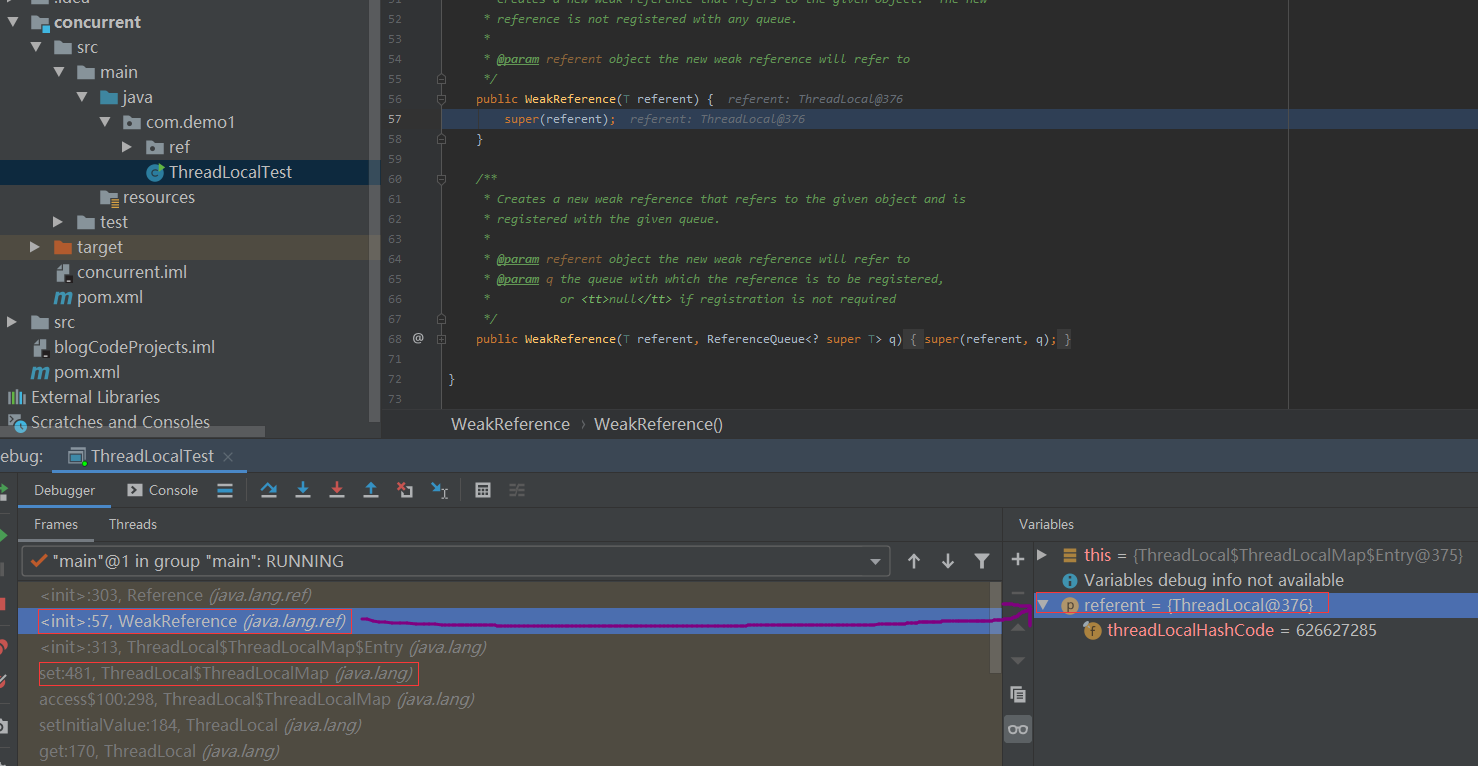Click the orange target folder icon
This screenshot has width=1478, height=766.
[63, 247]
